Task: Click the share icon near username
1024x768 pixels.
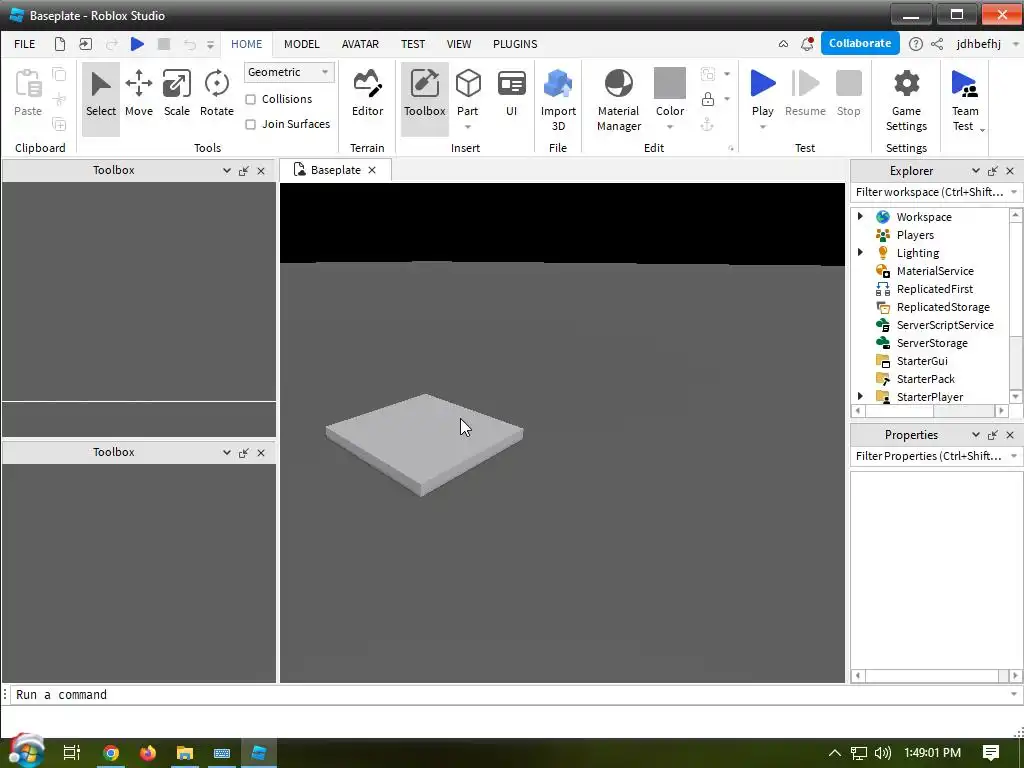Action: click(x=937, y=44)
